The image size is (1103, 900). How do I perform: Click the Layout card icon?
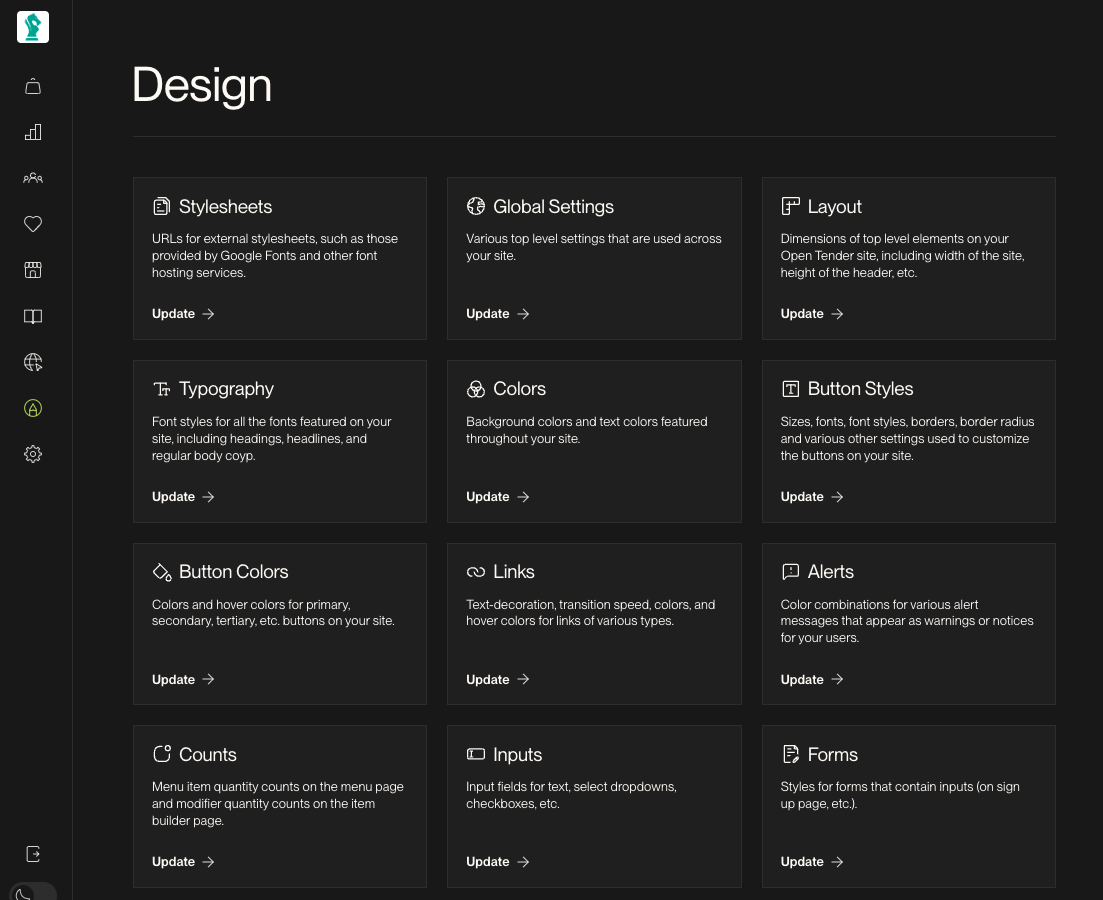[x=790, y=206]
